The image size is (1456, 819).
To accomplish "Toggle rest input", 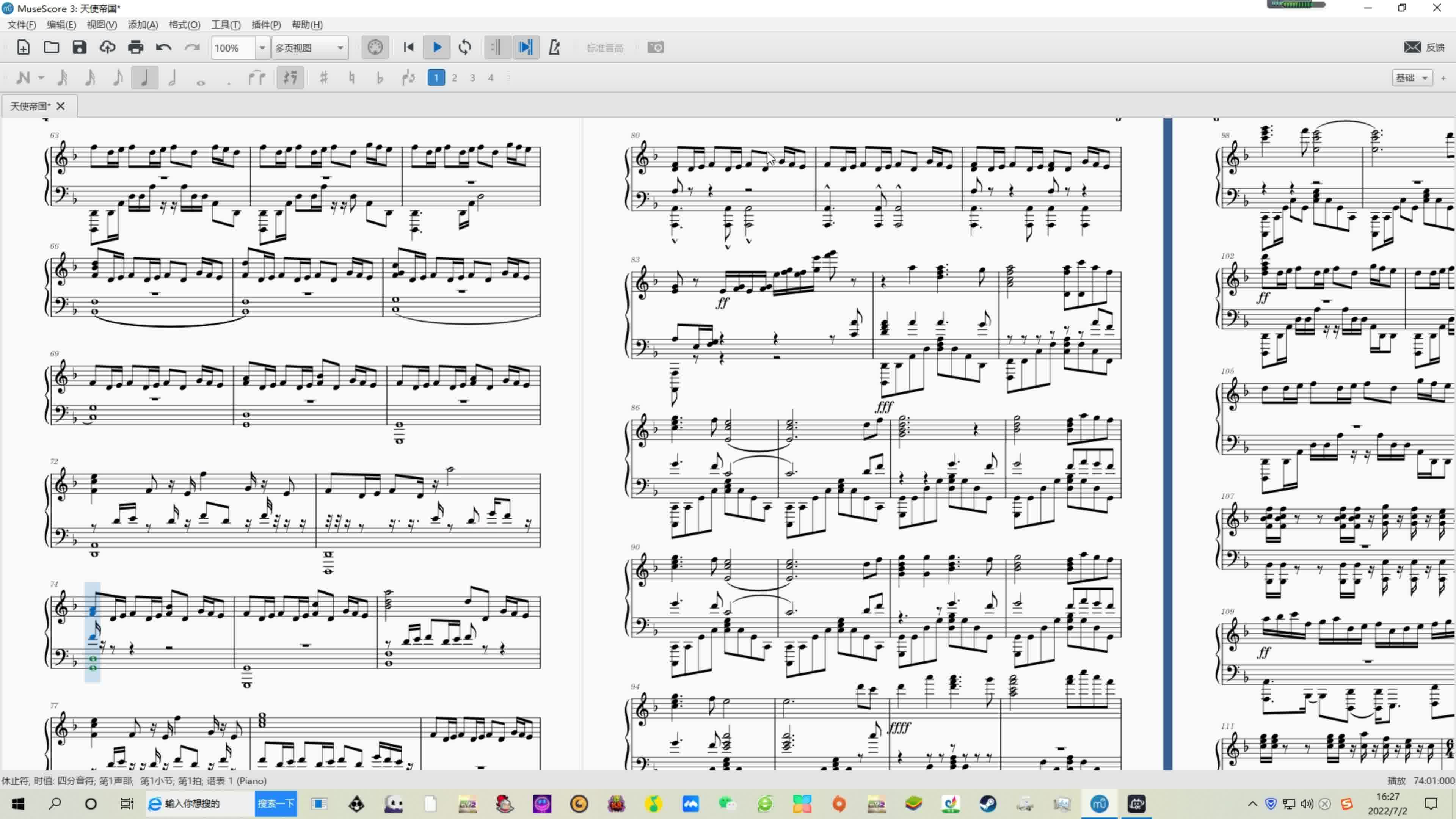I will pos(290,77).
